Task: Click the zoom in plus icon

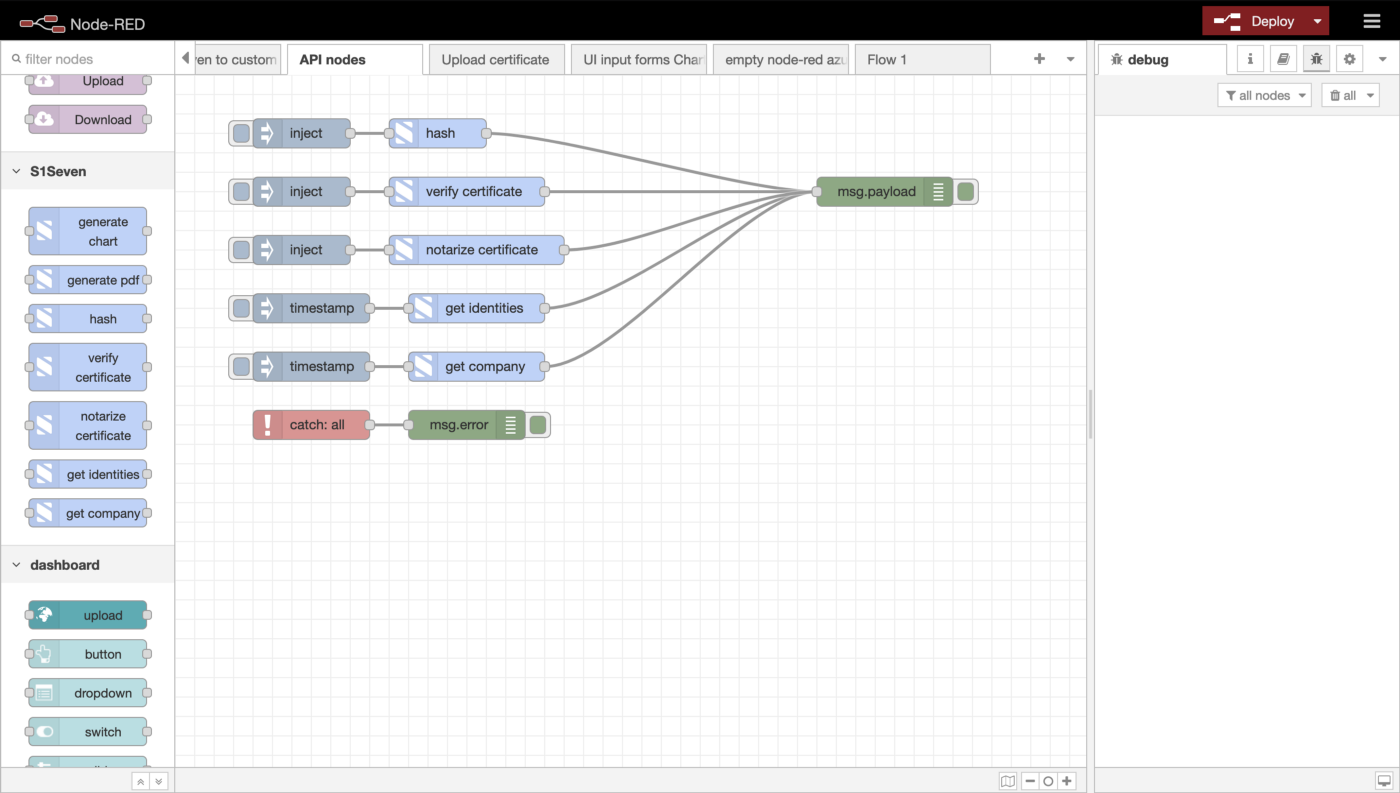Action: pos(1067,781)
